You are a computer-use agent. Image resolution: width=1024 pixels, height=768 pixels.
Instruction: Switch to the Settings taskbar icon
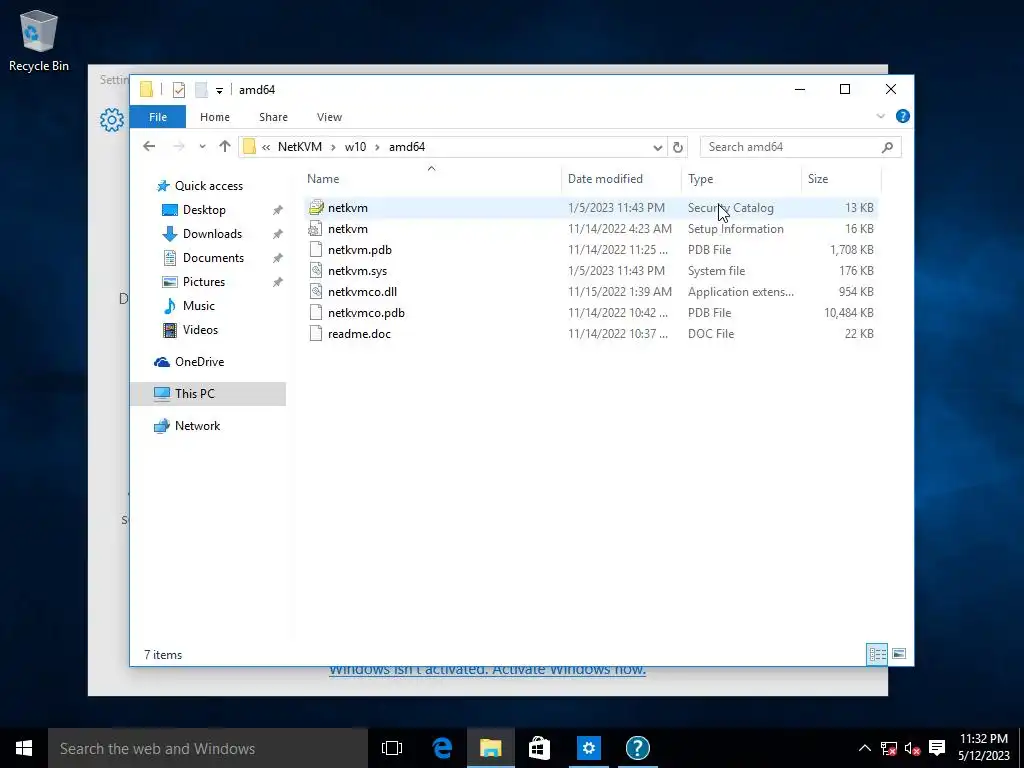(x=588, y=748)
